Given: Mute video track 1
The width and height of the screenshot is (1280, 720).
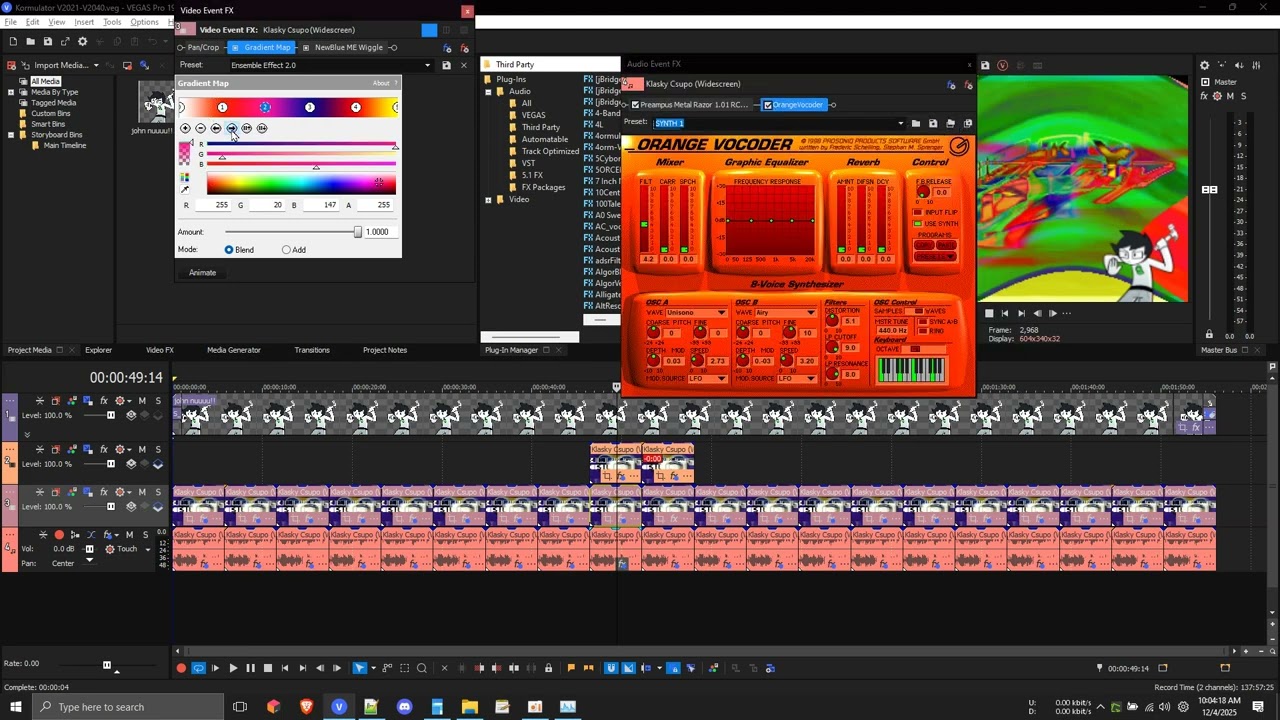Looking at the screenshot, I should pos(142,401).
